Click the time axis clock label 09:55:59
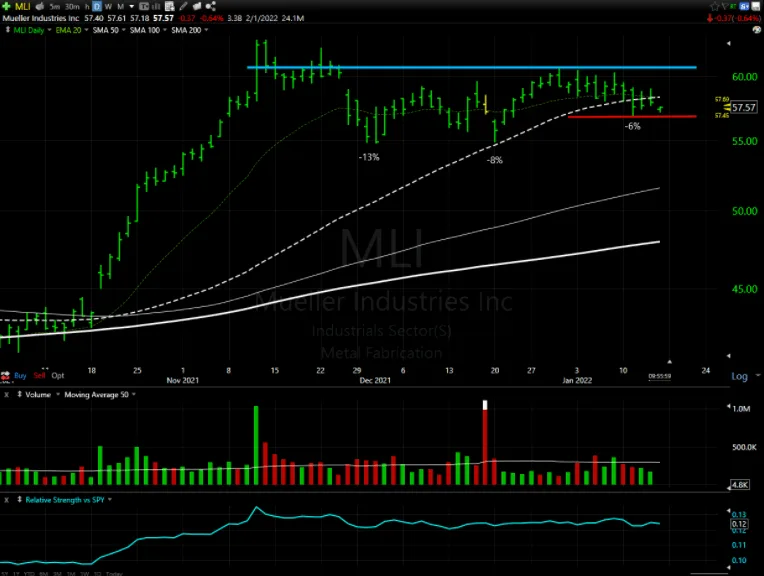This screenshot has width=764, height=576. [x=660, y=376]
